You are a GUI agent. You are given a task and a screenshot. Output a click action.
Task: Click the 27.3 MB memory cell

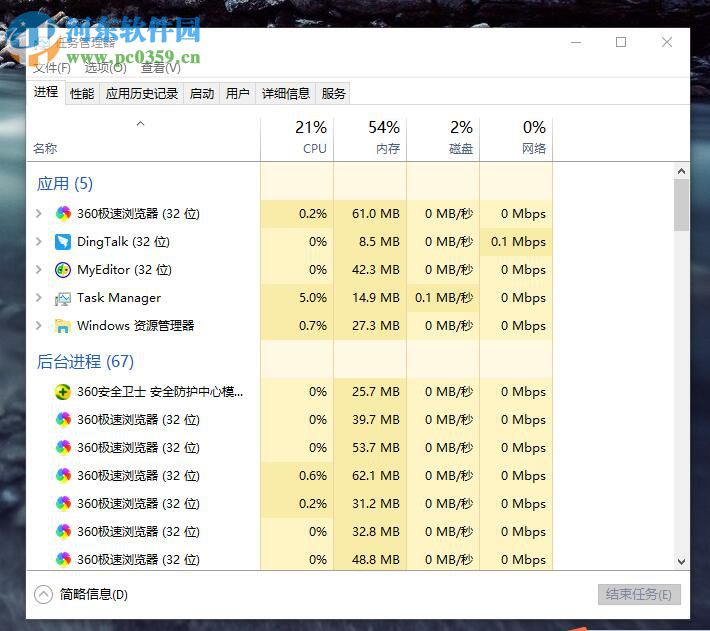pos(370,326)
